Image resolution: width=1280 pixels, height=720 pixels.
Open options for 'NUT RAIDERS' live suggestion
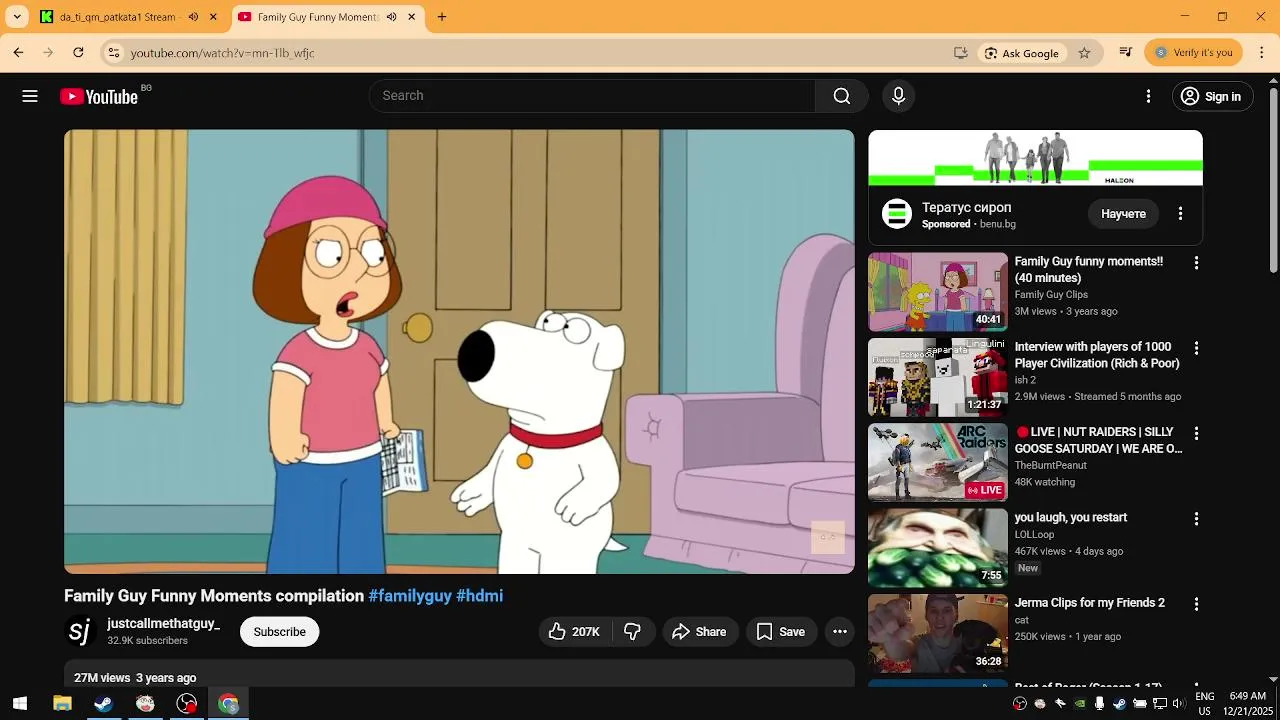coord(1196,434)
